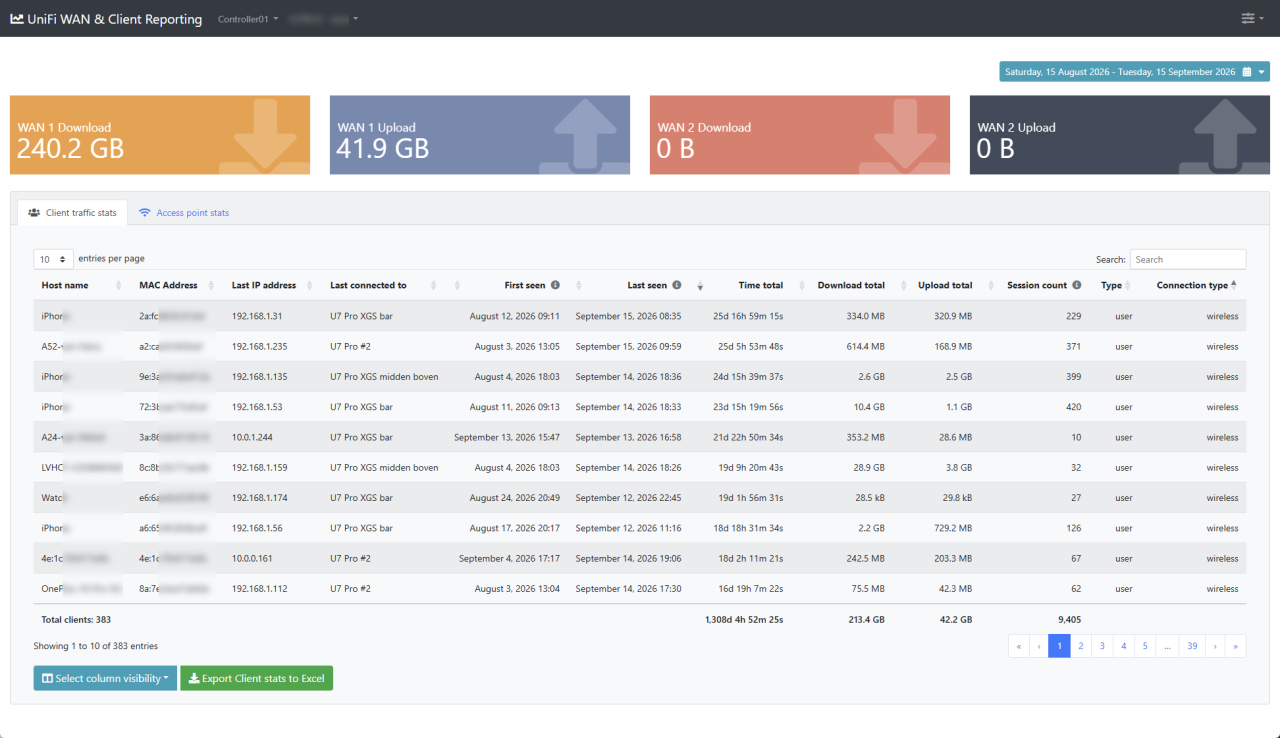Click session count value 420
This screenshot has width=1280, height=738.
[1073, 407]
